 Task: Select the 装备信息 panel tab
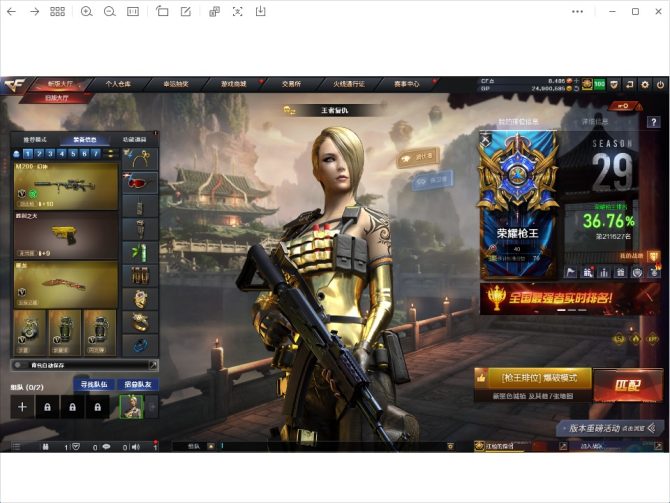[x=85, y=140]
